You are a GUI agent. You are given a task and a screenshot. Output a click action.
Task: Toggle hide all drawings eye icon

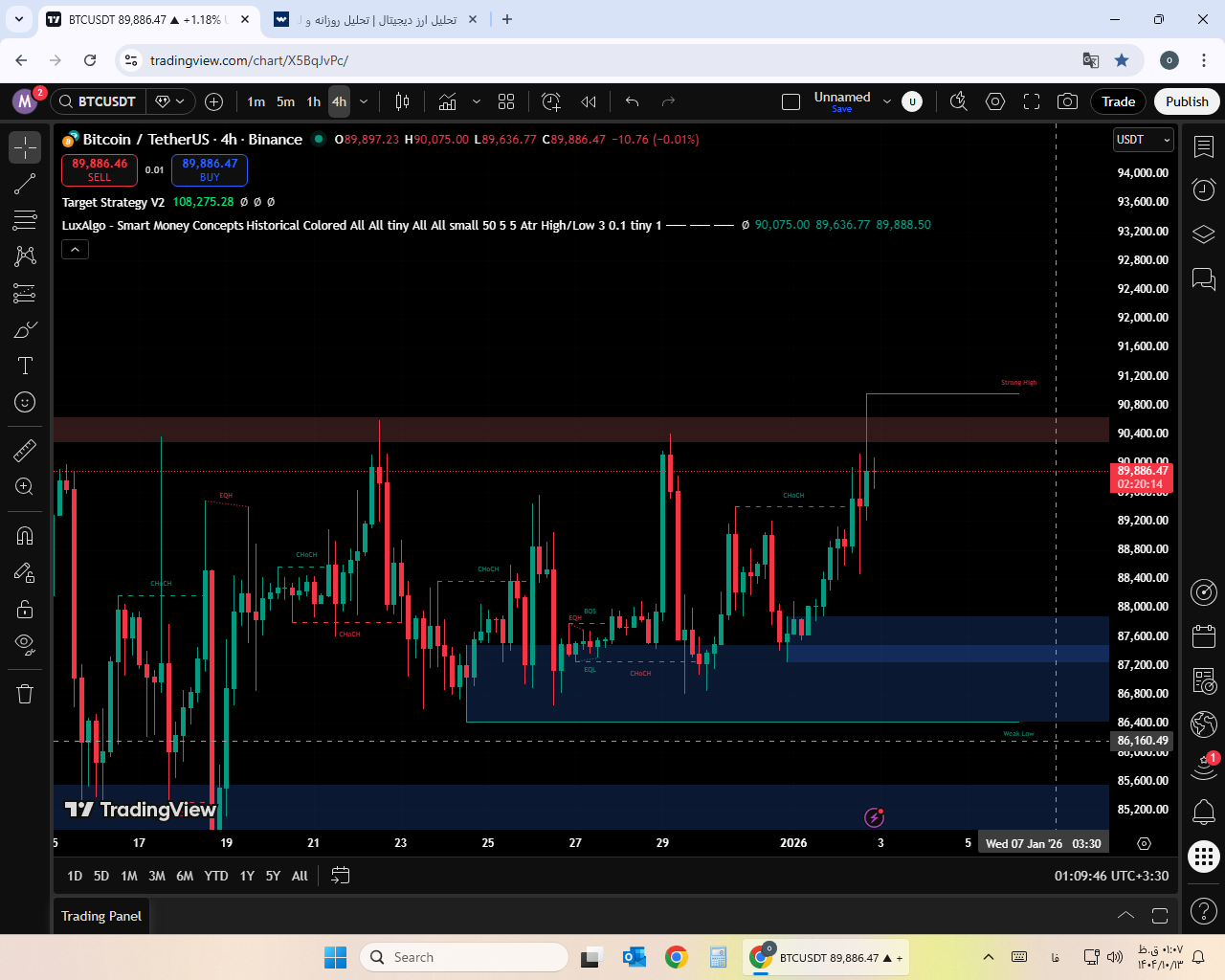click(25, 643)
